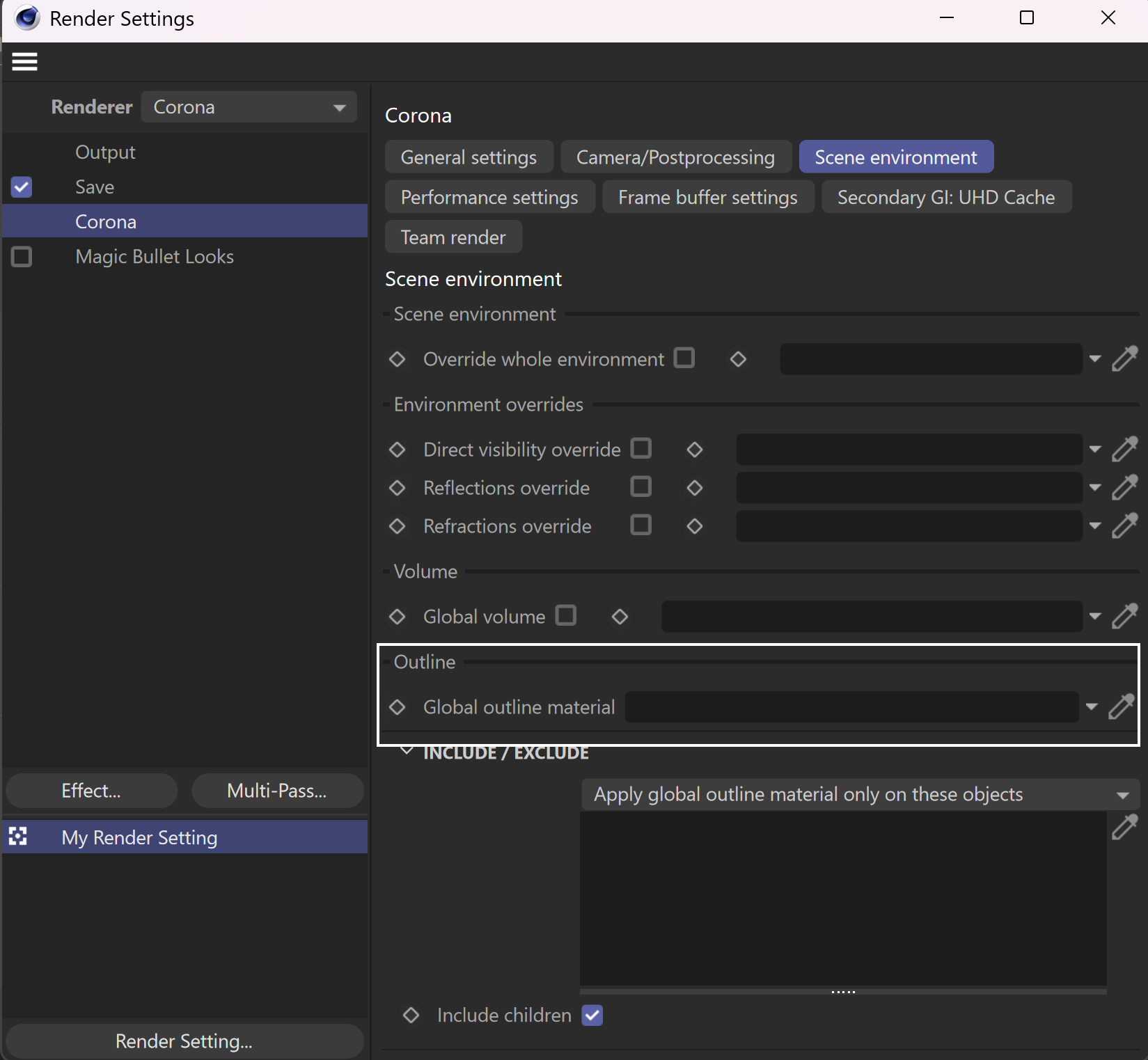Select Magic Bullet Looks entry

pos(155,257)
